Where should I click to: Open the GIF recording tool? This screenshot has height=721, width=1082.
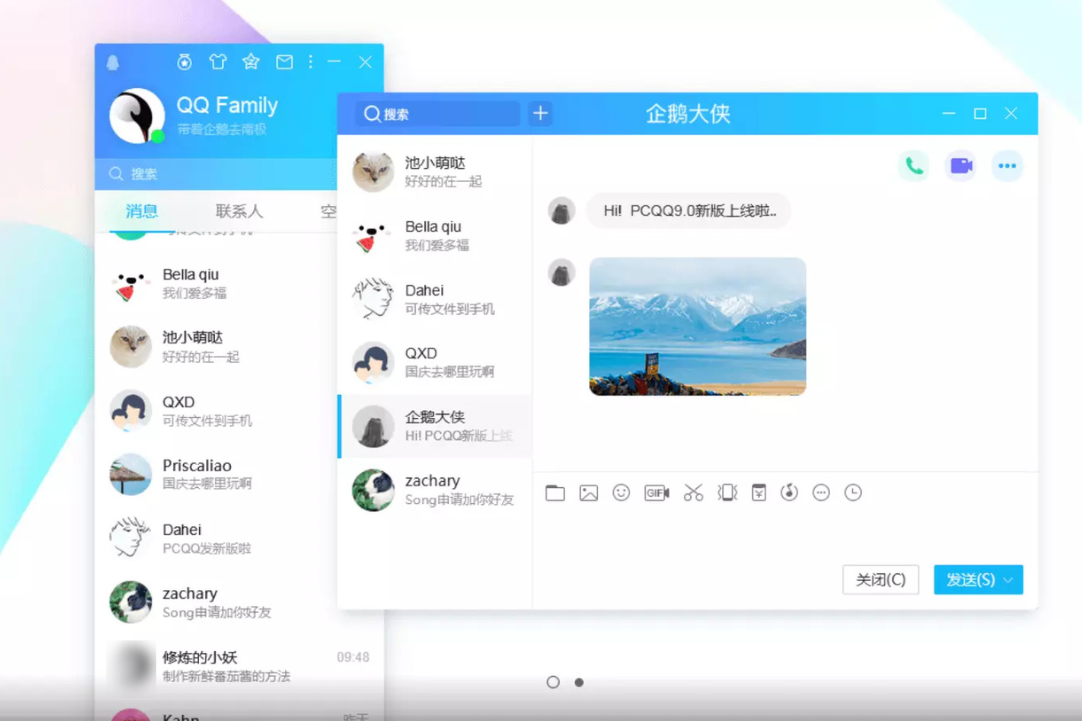[656, 493]
